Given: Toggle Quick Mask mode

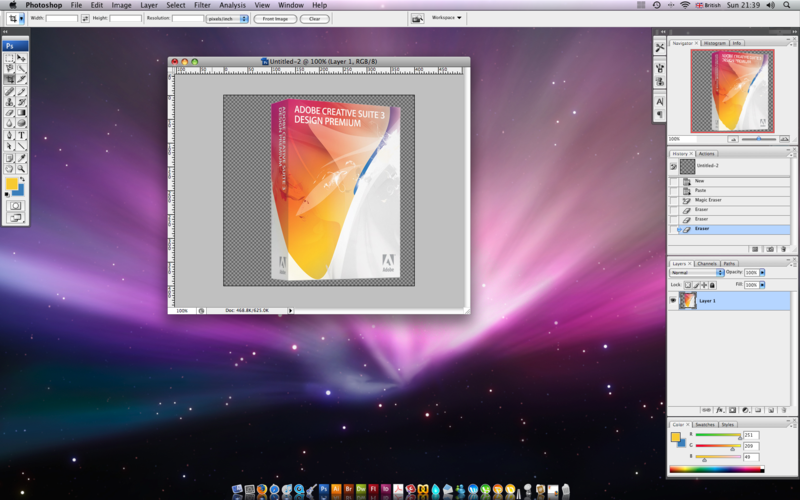Looking at the screenshot, I should coord(15,206).
